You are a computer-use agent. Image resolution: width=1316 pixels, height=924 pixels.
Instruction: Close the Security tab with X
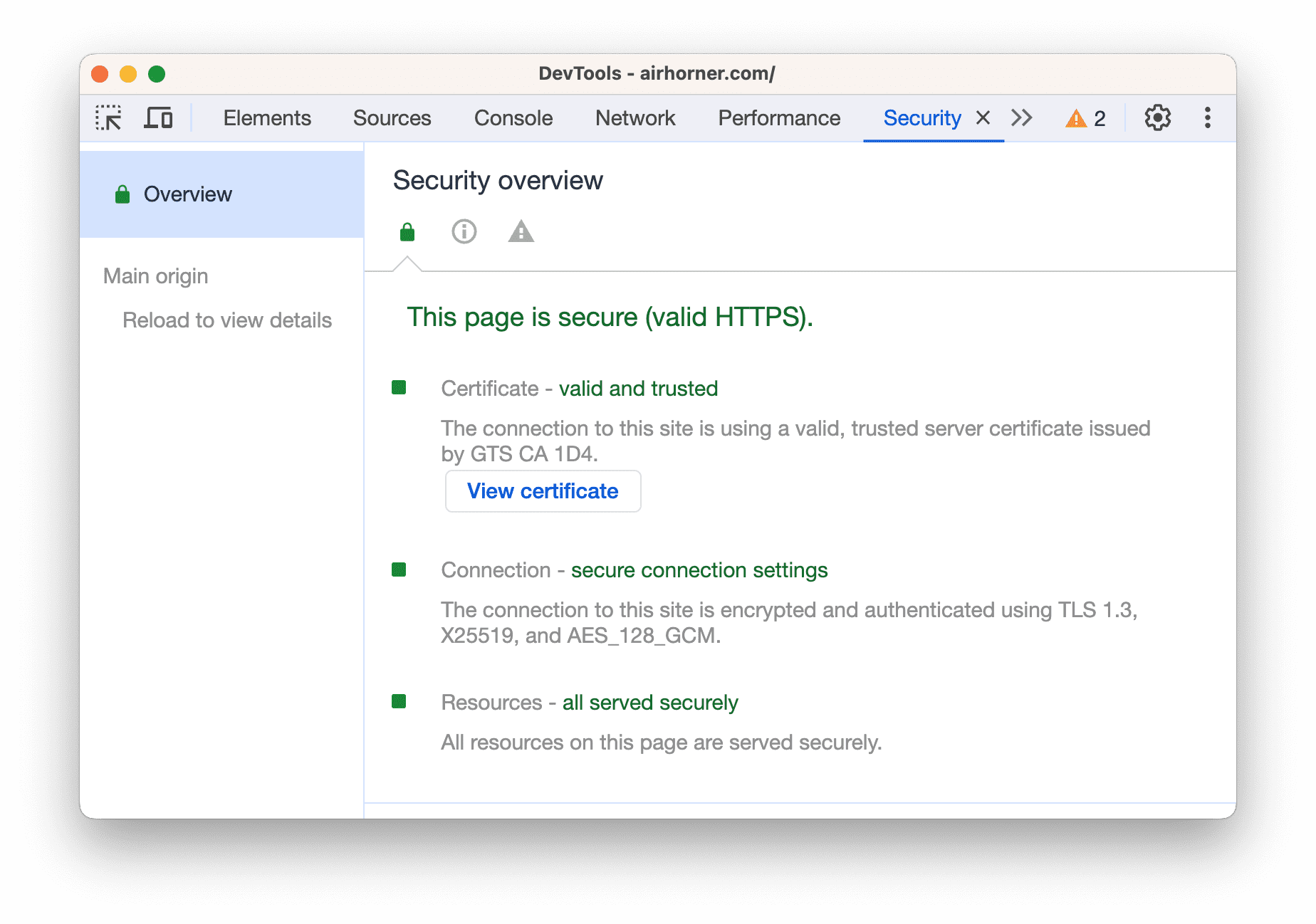tap(983, 118)
